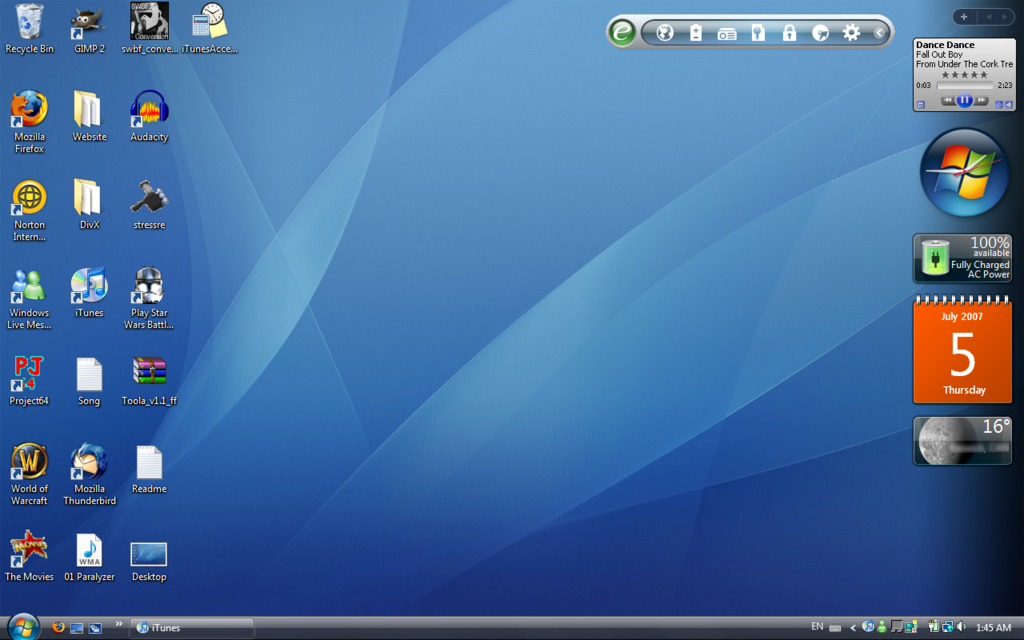Go to next sidebar gadget page
1024x640 pixels.
(1004, 17)
